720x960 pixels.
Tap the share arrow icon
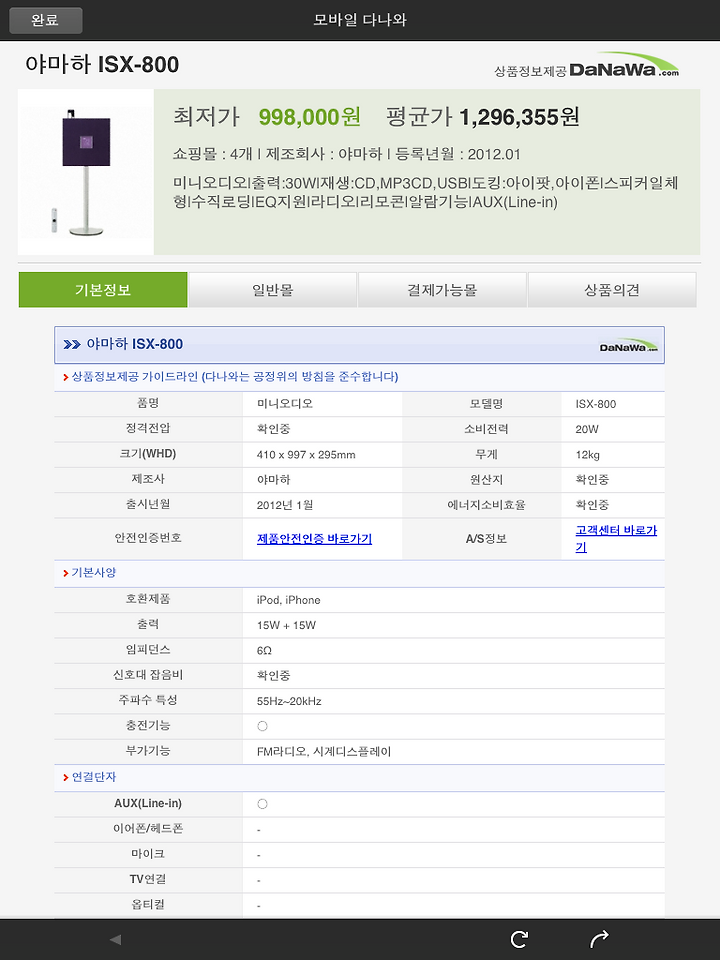599,939
